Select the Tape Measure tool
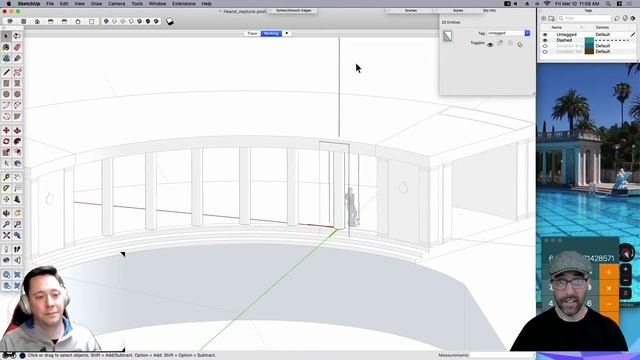 [6, 177]
